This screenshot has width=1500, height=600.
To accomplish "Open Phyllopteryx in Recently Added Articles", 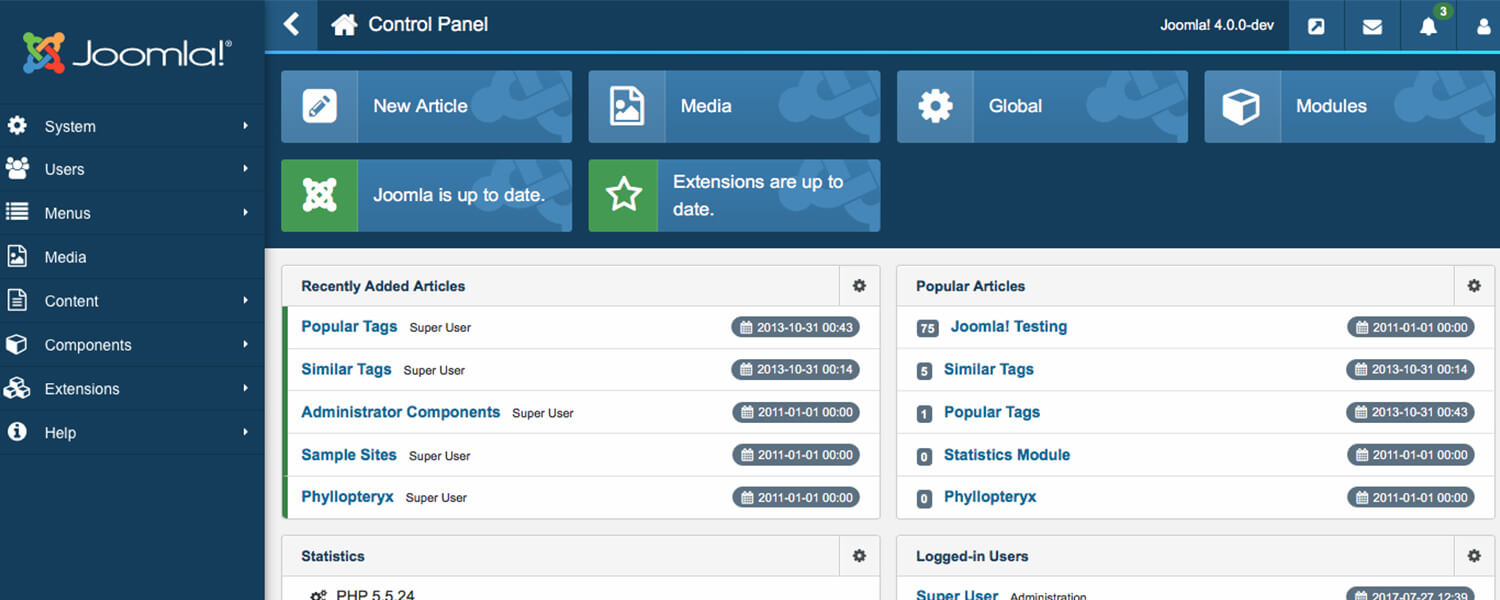I will (347, 497).
